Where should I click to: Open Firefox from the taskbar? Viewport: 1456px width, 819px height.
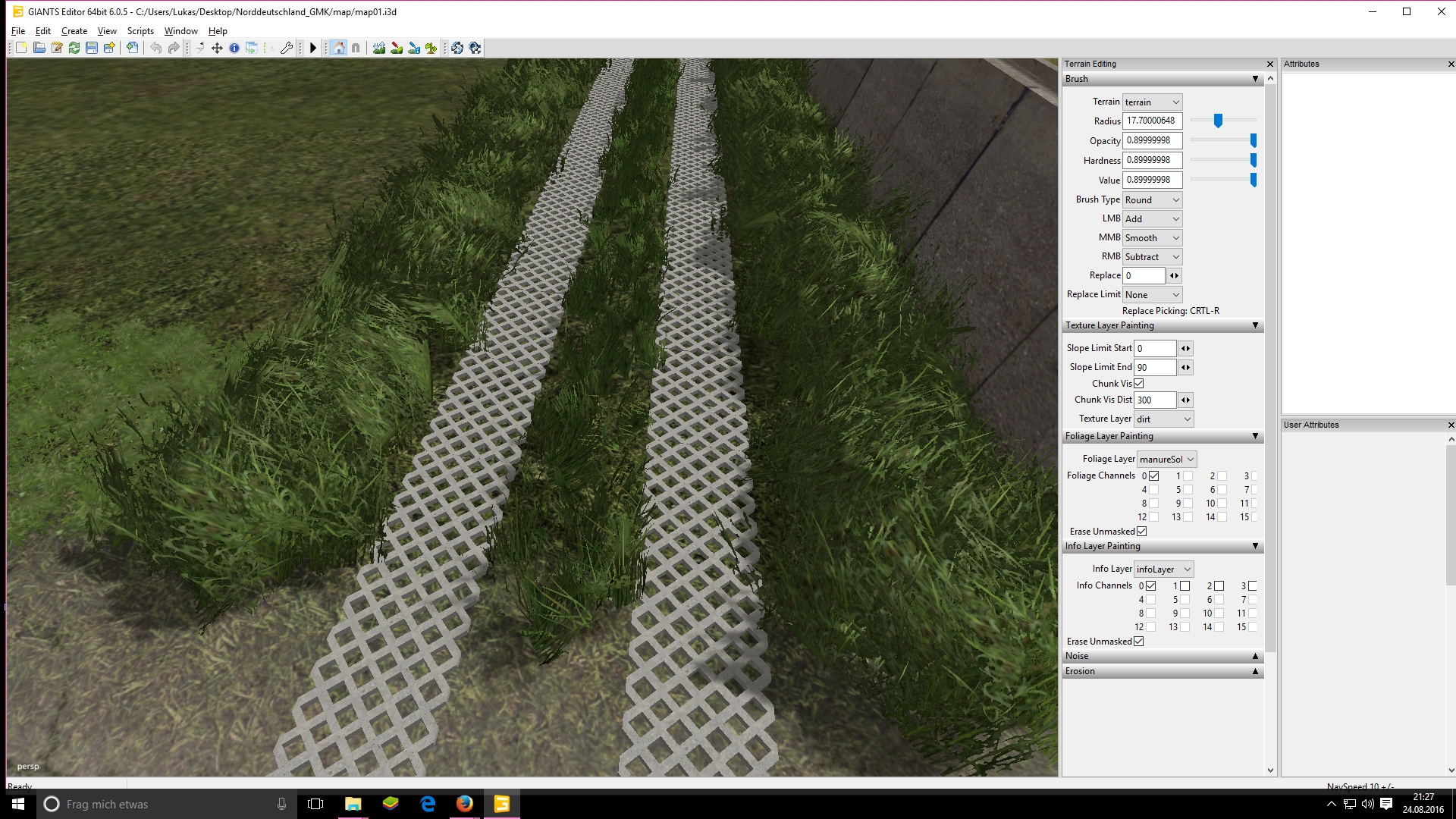coord(465,804)
